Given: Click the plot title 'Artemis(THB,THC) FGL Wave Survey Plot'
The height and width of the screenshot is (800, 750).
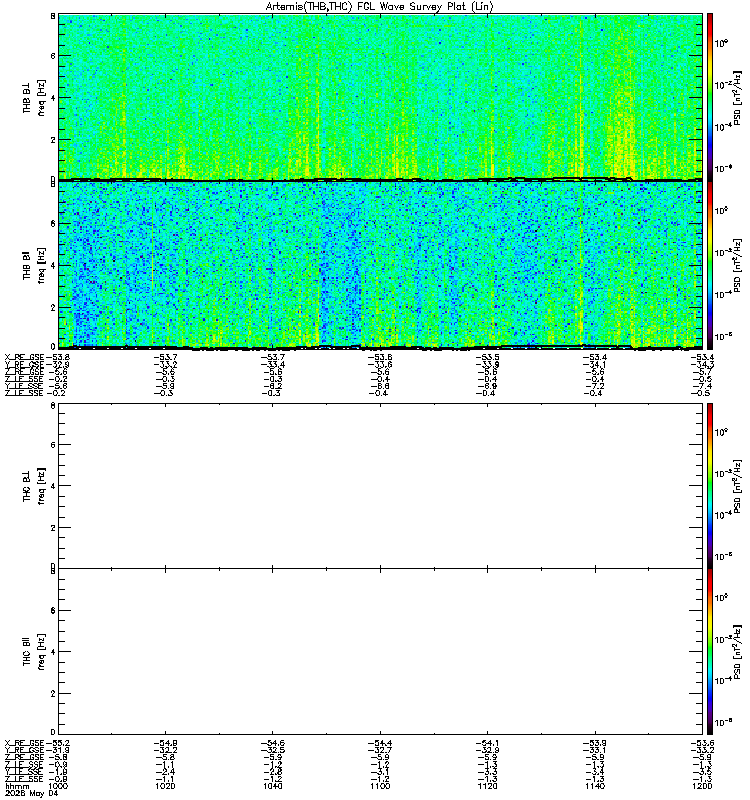Looking at the screenshot, I should pyautogui.click(x=379, y=7).
